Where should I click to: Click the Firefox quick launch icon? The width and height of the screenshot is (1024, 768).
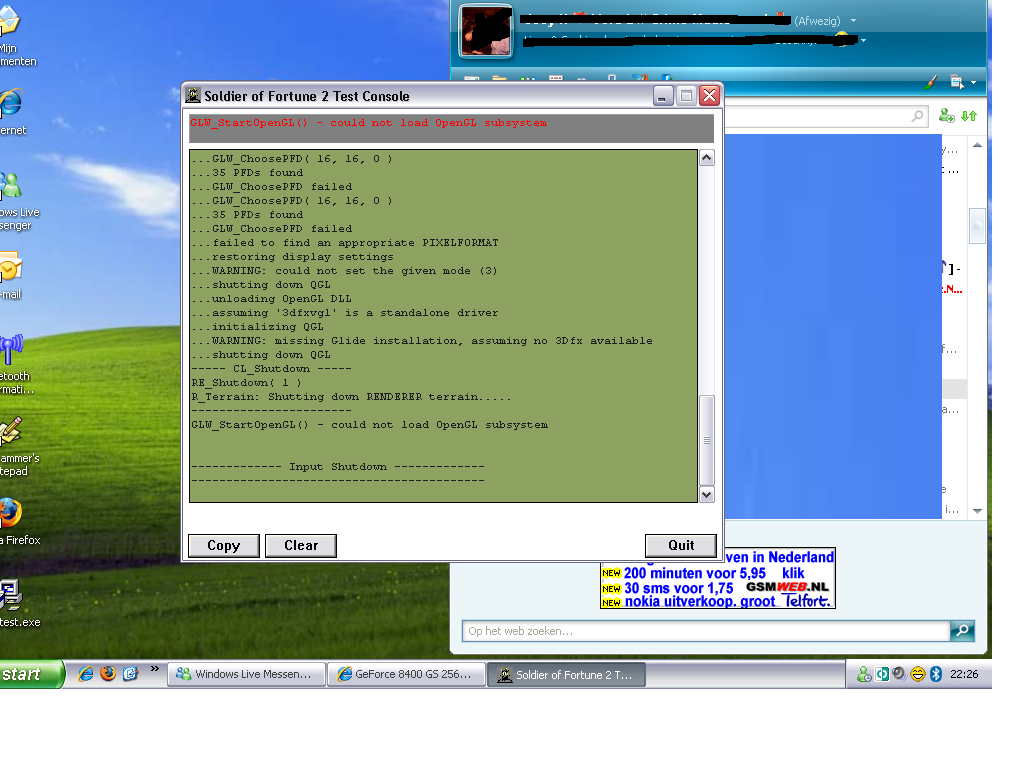tap(108, 674)
